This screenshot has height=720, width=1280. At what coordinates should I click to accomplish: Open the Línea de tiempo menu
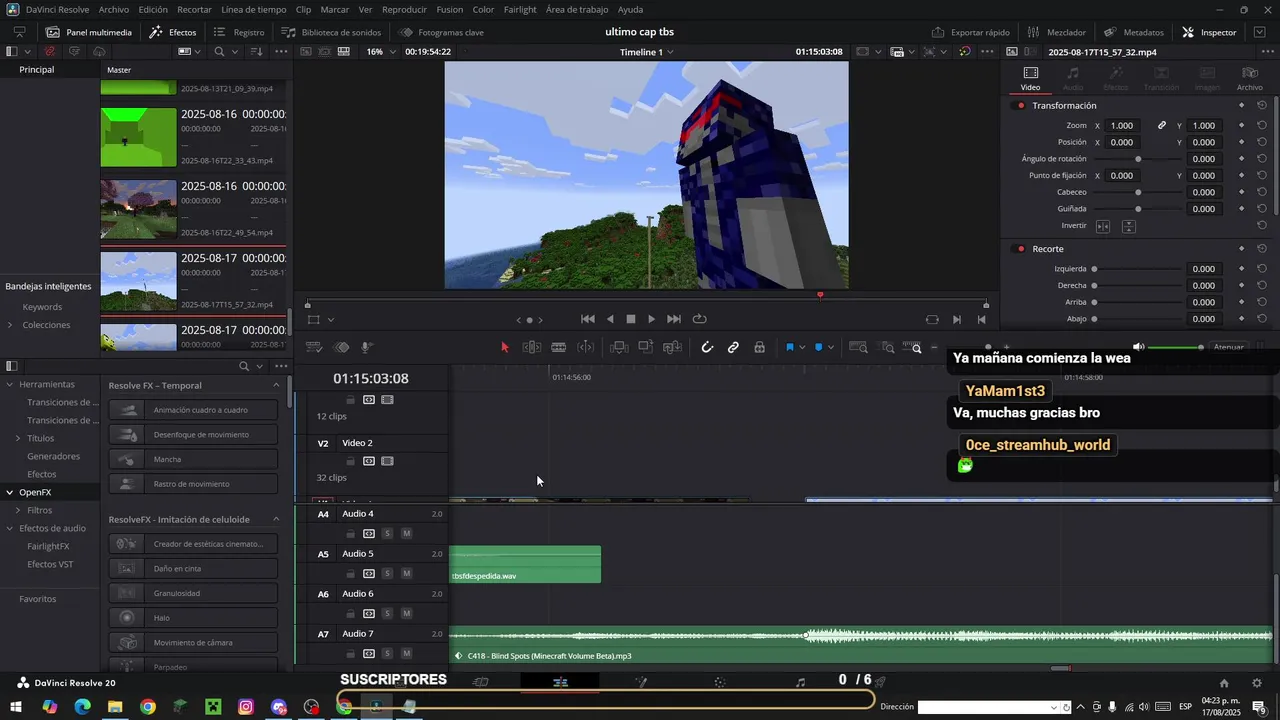pos(253,9)
